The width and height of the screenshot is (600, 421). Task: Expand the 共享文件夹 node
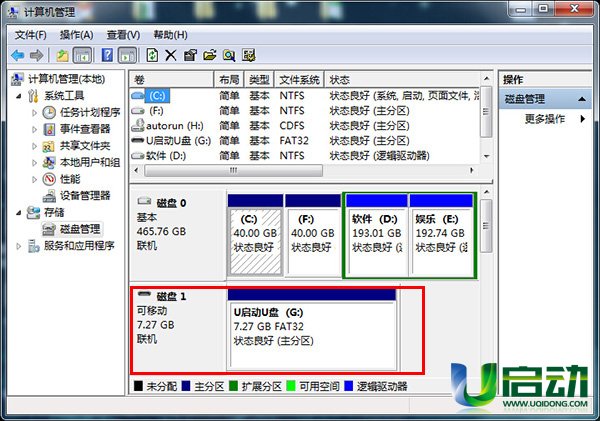coord(34,146)
